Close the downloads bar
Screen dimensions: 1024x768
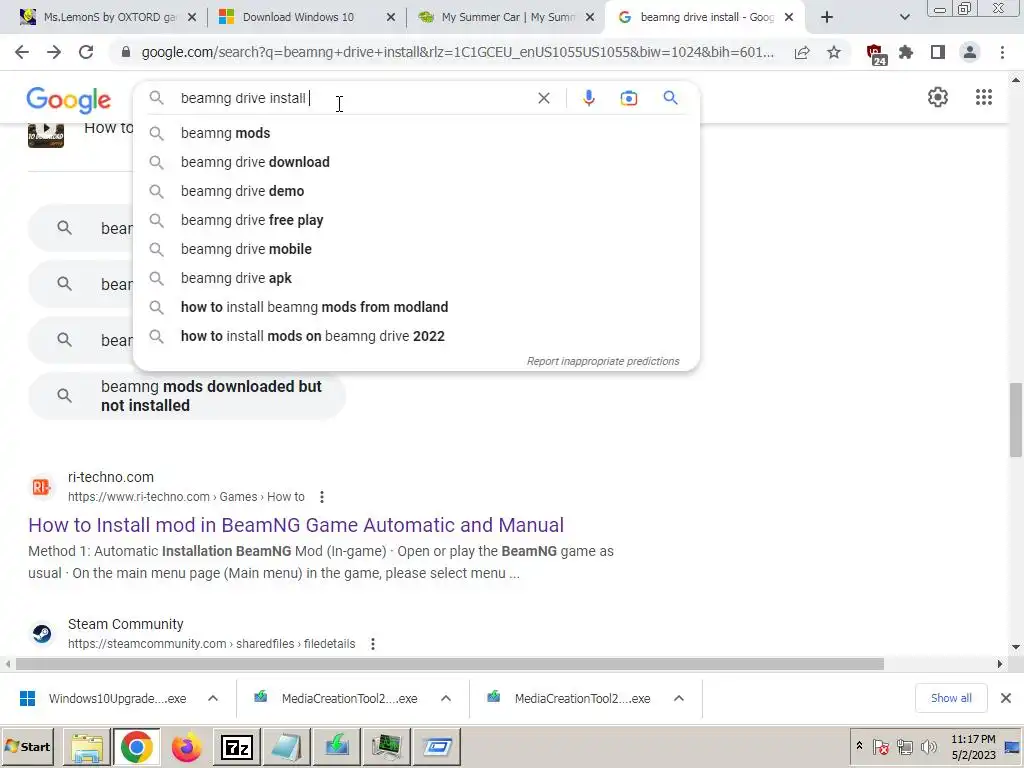tap(1006, 698)
